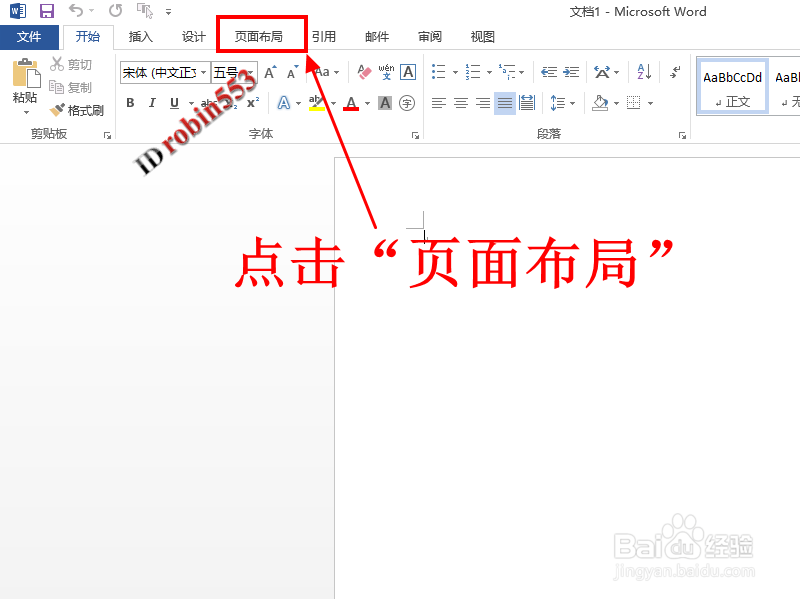
Task: Open the 页面布局 ribbon tab
Action: tap(260, 36)
